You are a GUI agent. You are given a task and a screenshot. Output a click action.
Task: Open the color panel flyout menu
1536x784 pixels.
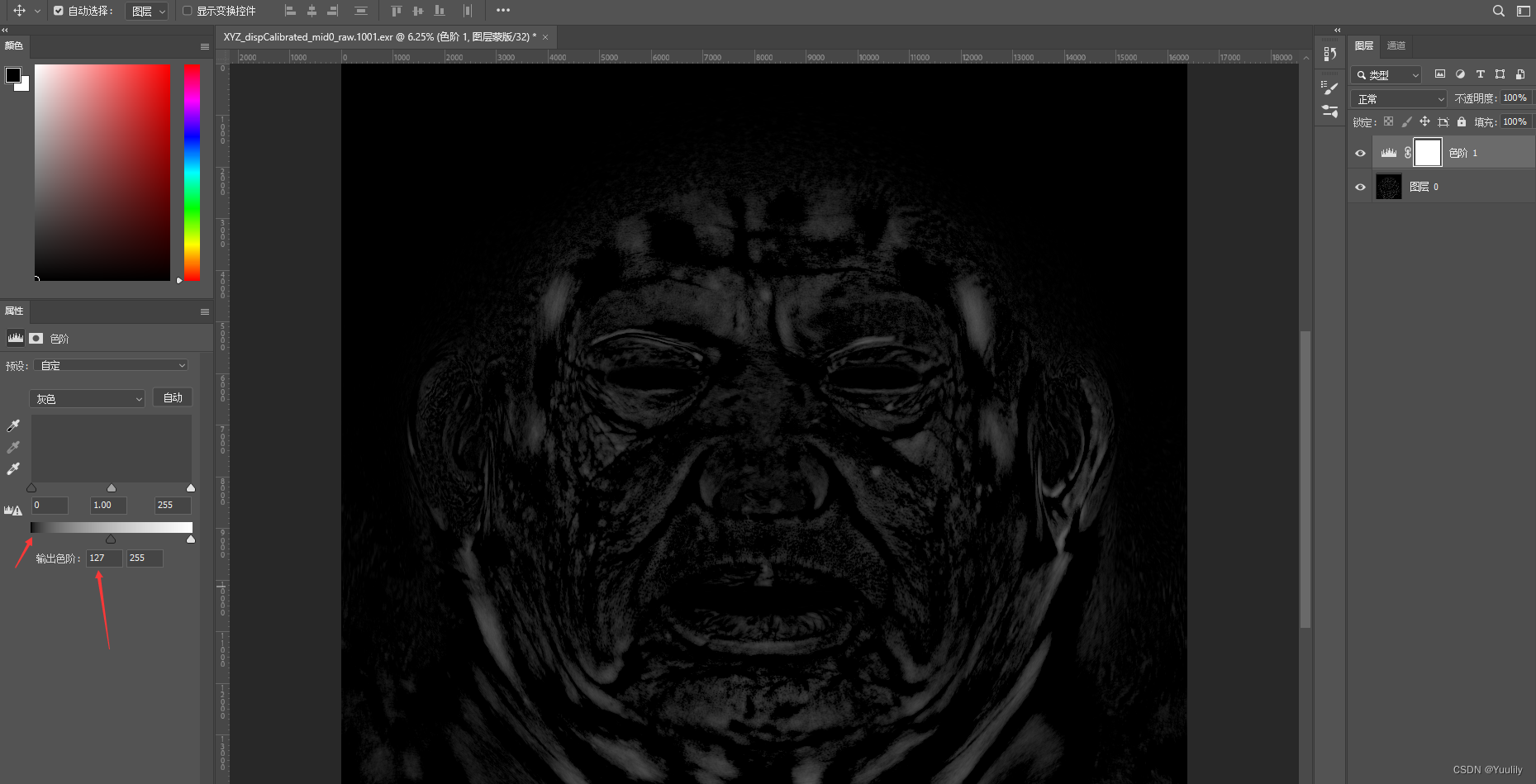pos(205,46)
